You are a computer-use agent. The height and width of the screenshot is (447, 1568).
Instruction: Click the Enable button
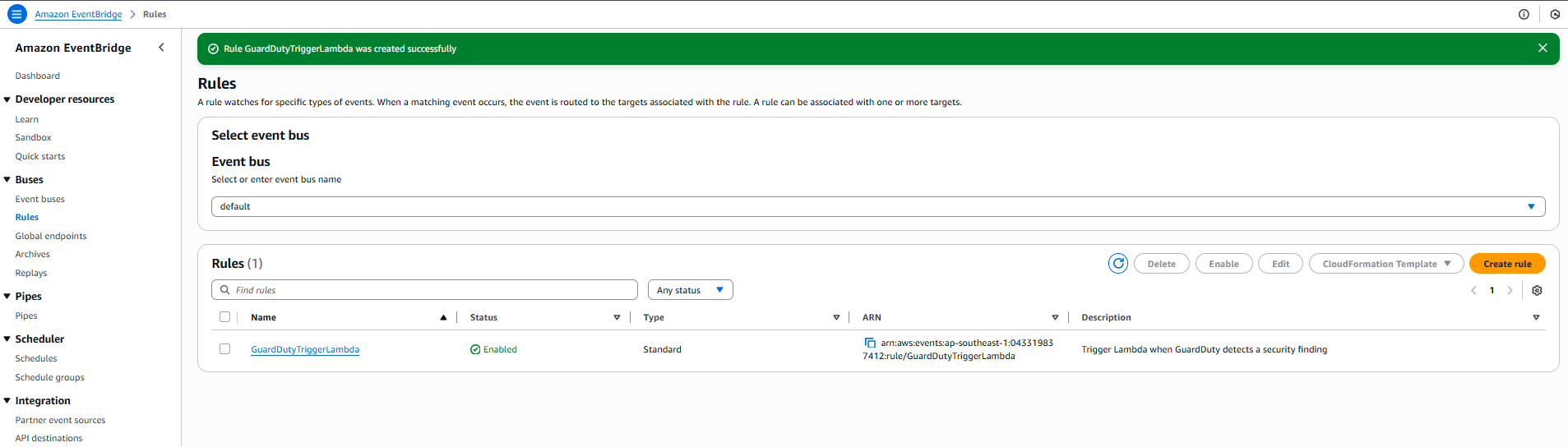[1223, 264]
